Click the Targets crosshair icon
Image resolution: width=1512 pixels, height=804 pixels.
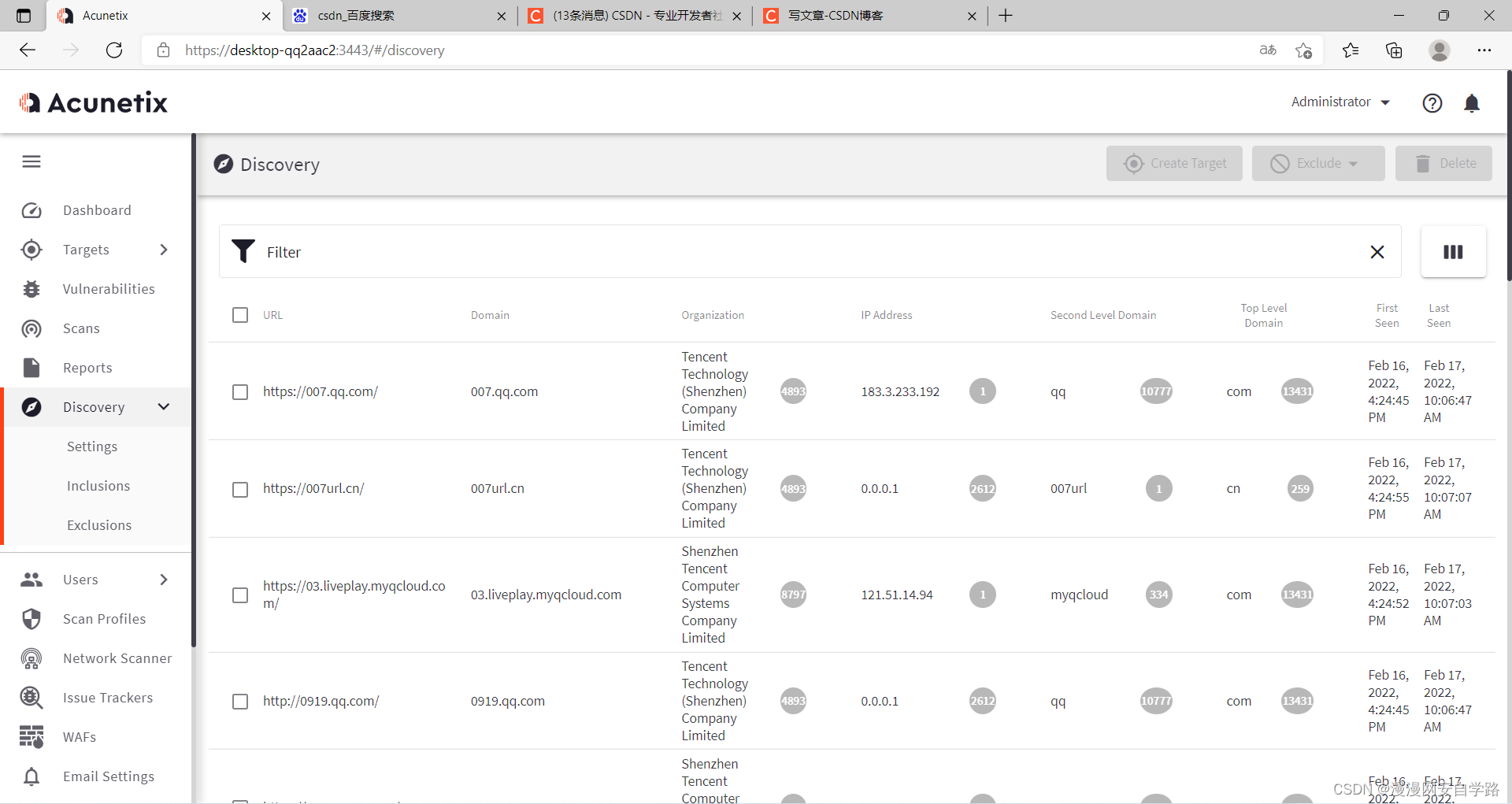pyautogui.click(x=31, y=250)
